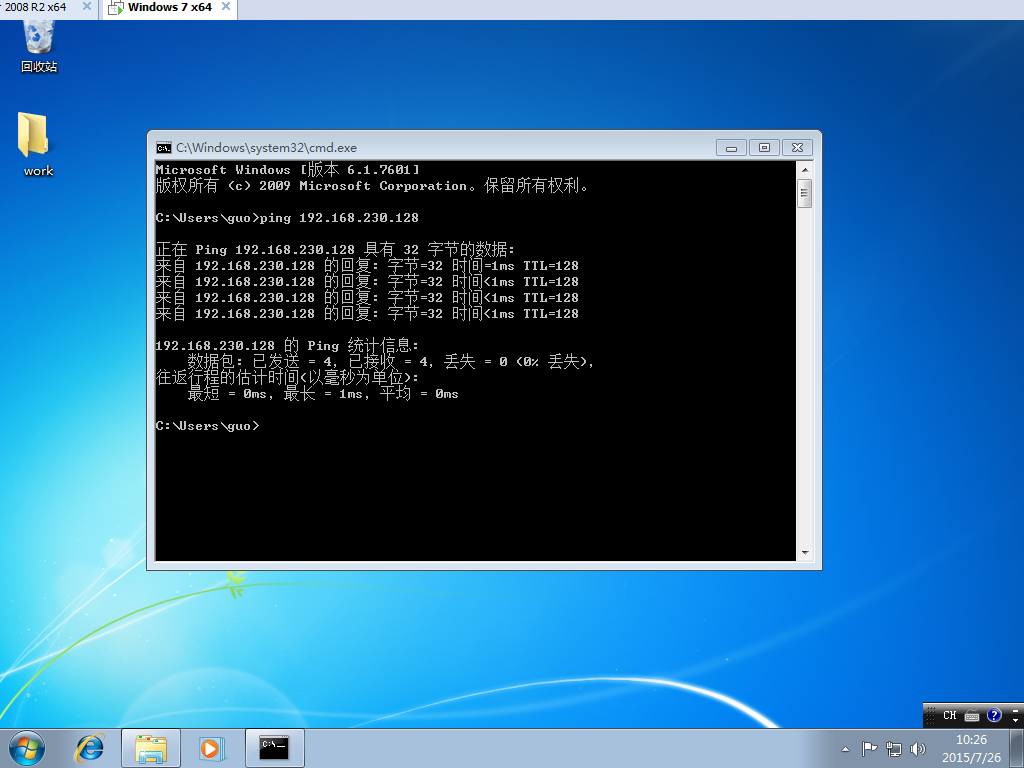Open the CH input language selector
This screenshot has width=1024, height=768.
[x=949, y=715]
